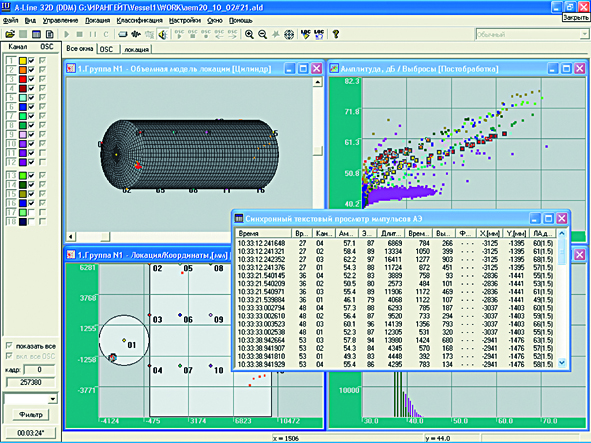Toggle the 'вкл. все OSC' checkbox
This screenshot has height=443, width=591.
[x=9, y=356]
